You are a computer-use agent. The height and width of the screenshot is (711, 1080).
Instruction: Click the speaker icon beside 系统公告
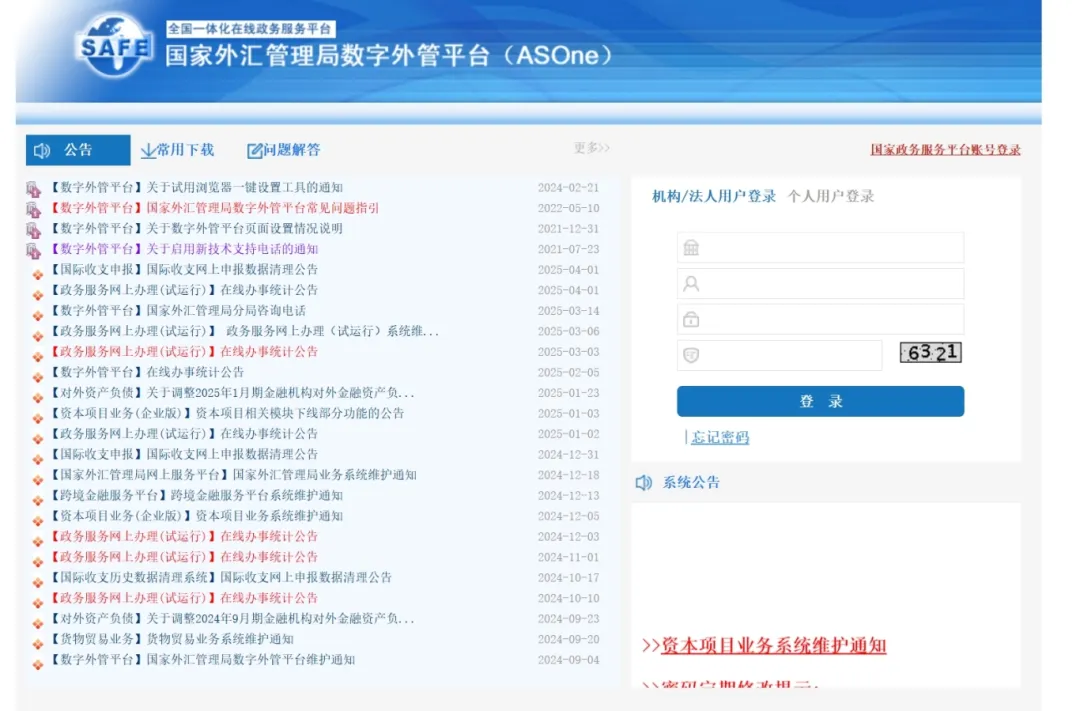click(x=644, y=483)
